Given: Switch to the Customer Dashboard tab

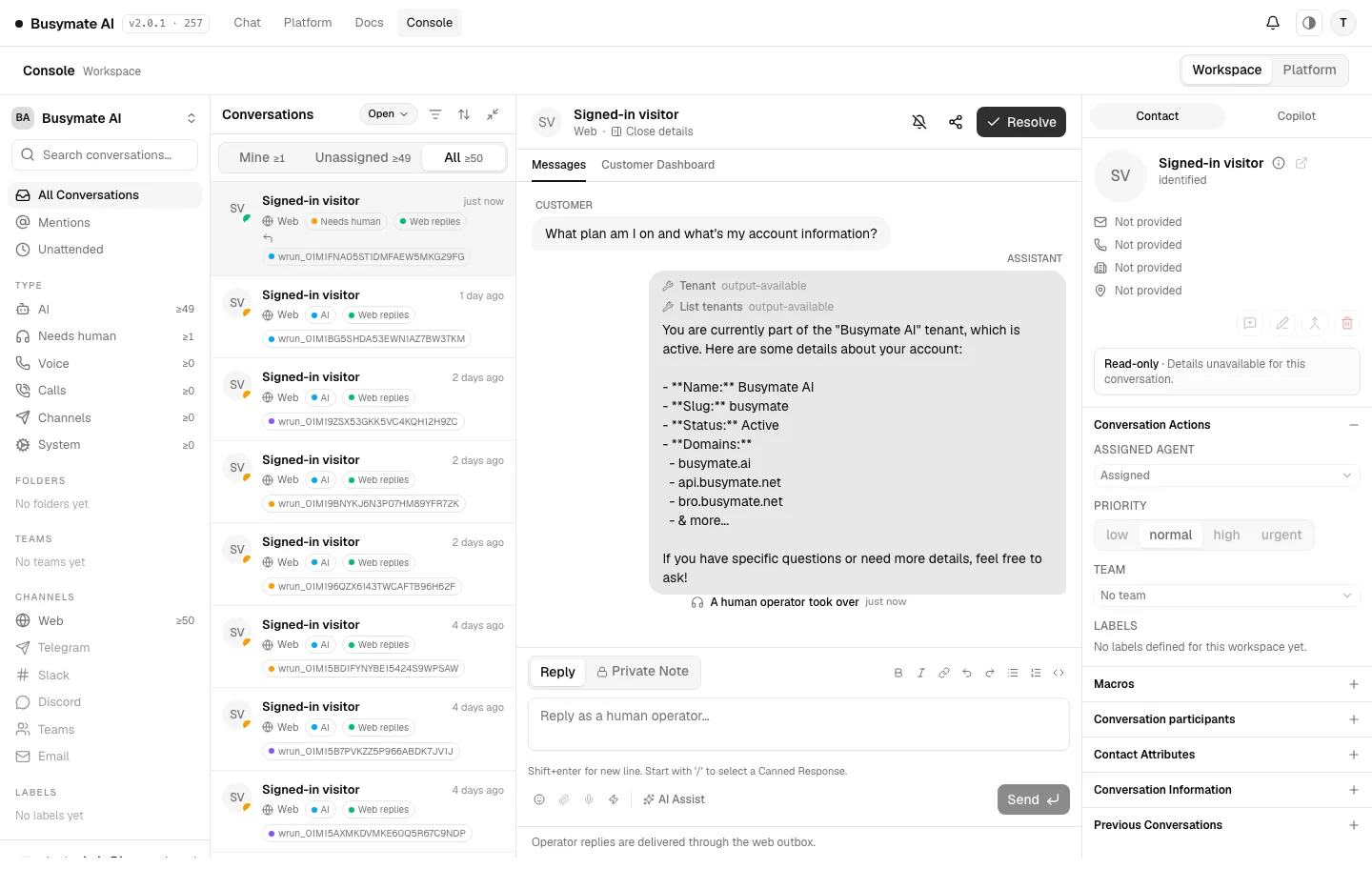Looking at the screenshot, I should click(x=657, y=165).
